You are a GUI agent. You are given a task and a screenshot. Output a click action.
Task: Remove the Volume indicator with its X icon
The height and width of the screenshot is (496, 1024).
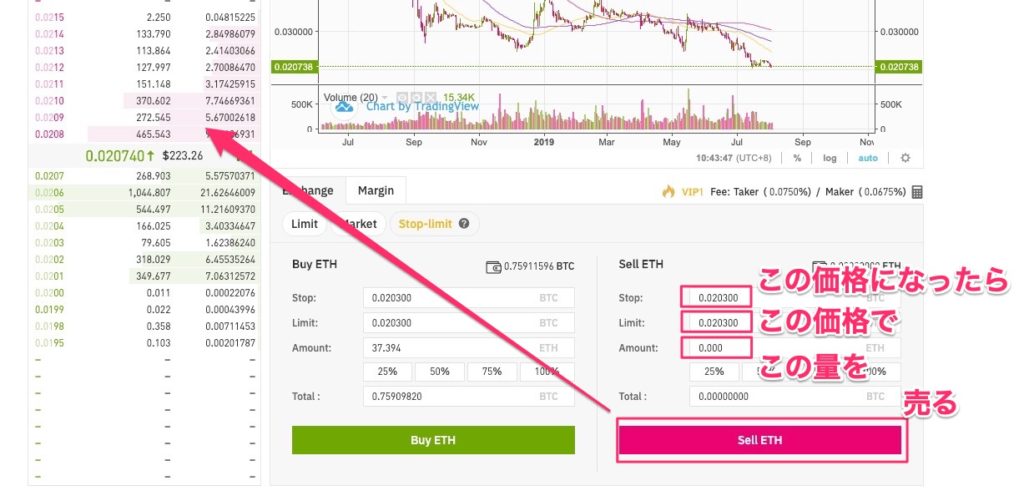(x=431, y=98)
